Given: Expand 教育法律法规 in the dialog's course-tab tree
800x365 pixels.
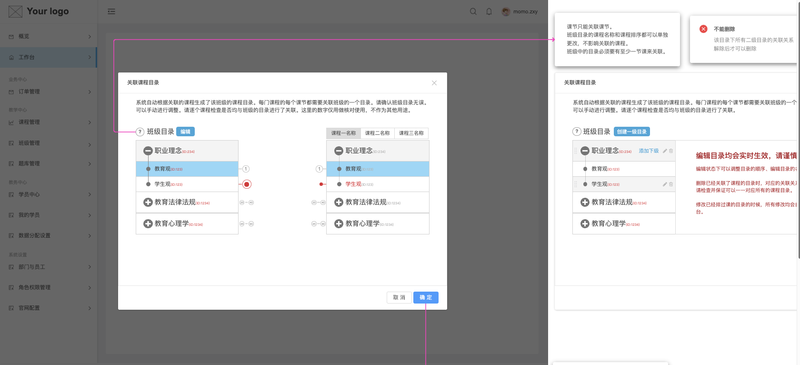Looking at the screenshot, I should (339, 202).
